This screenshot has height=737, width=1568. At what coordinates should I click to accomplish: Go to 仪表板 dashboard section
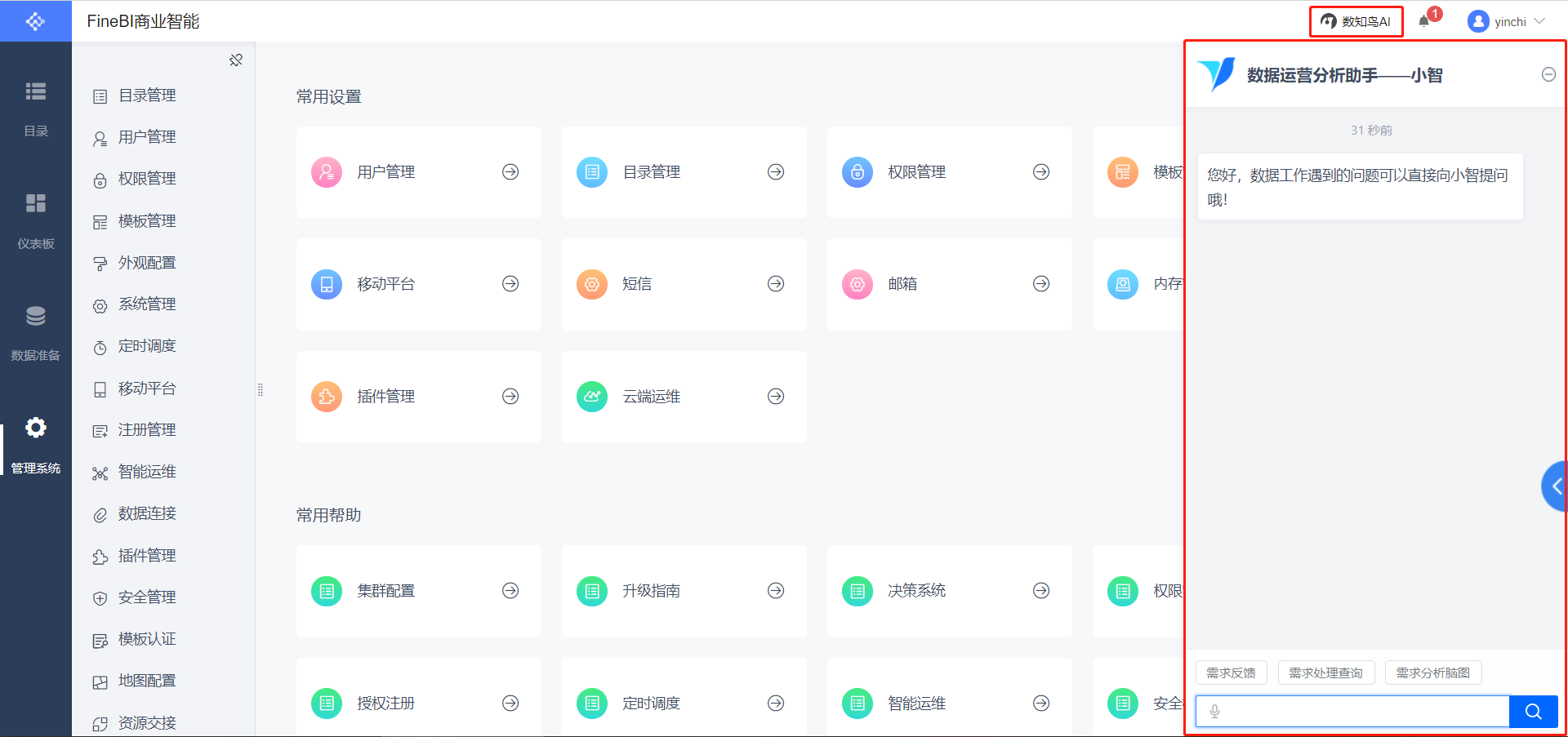pos(36,220)
